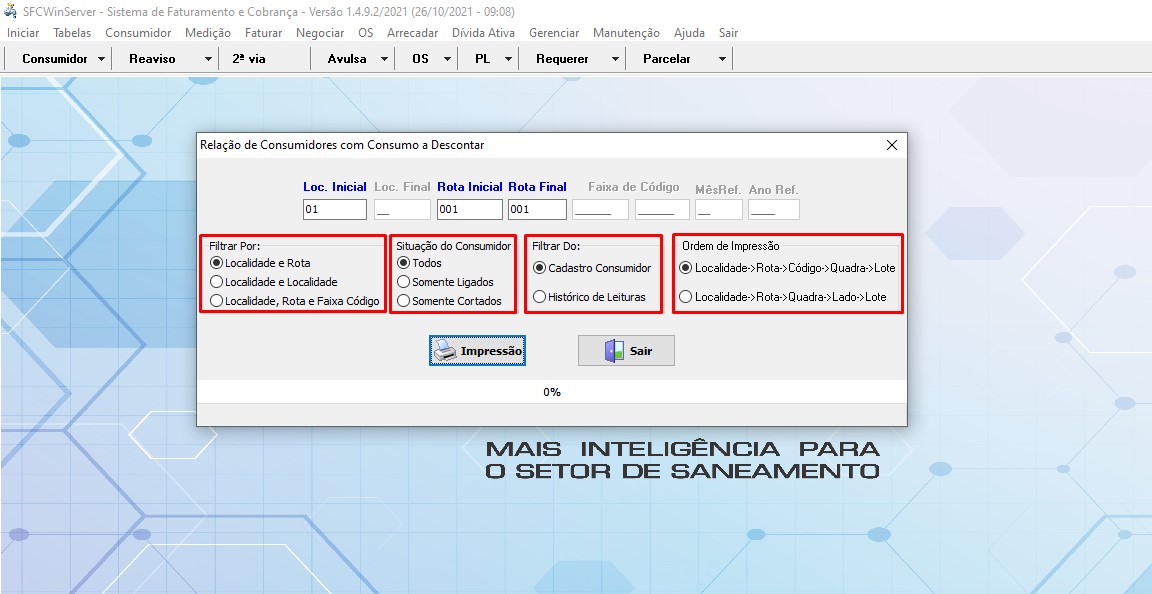Click the 2ª via toolbar button
Image resolution: width=1152 pixels, height=594 pixels.
click(x=249, y=59)
